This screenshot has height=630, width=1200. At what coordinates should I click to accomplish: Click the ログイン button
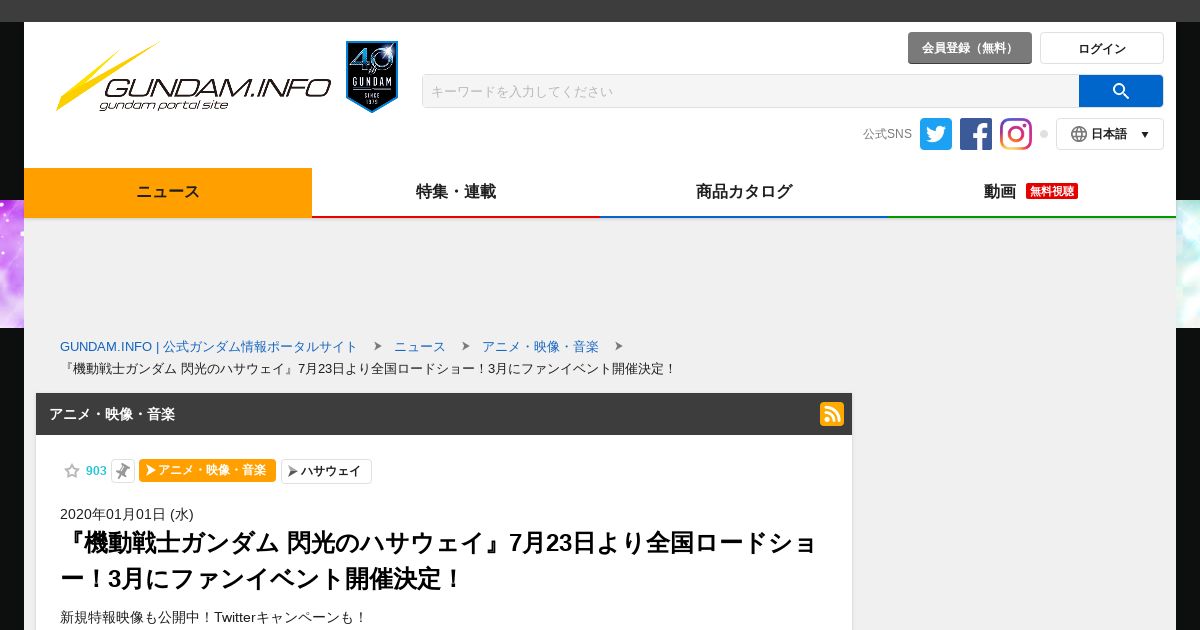tap(1102, 48)
